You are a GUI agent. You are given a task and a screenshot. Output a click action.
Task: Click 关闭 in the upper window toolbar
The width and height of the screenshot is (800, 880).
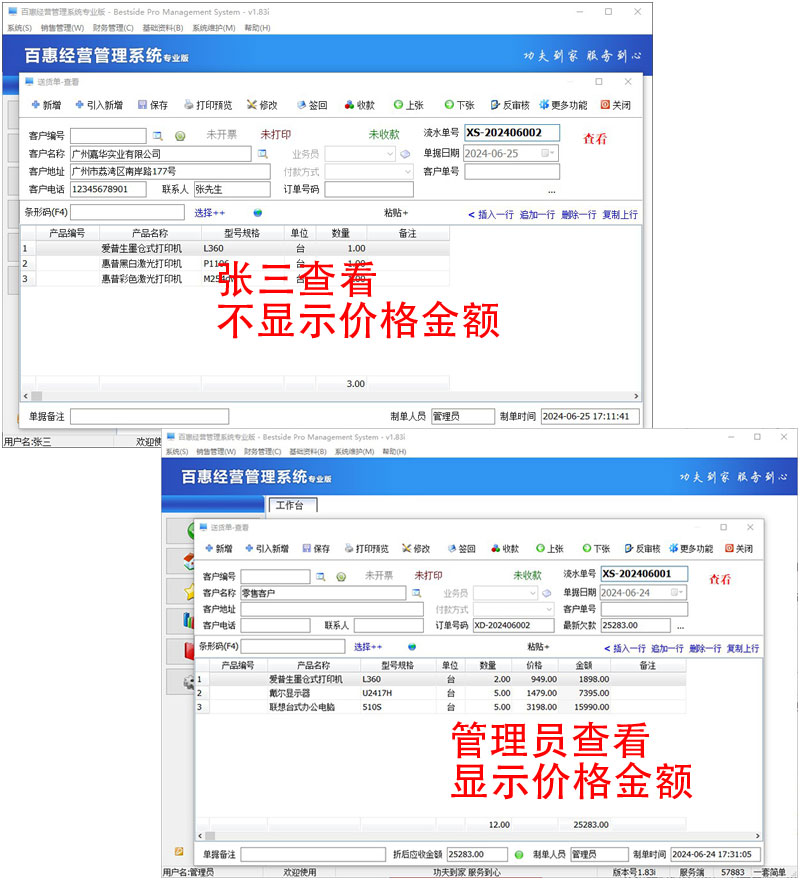[615, 105]
